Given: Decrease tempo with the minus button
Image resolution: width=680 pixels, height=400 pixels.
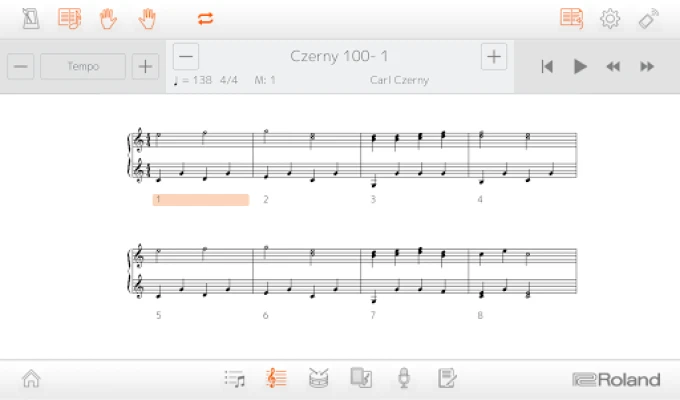Looking at the screenshot, I should [22, 67].
